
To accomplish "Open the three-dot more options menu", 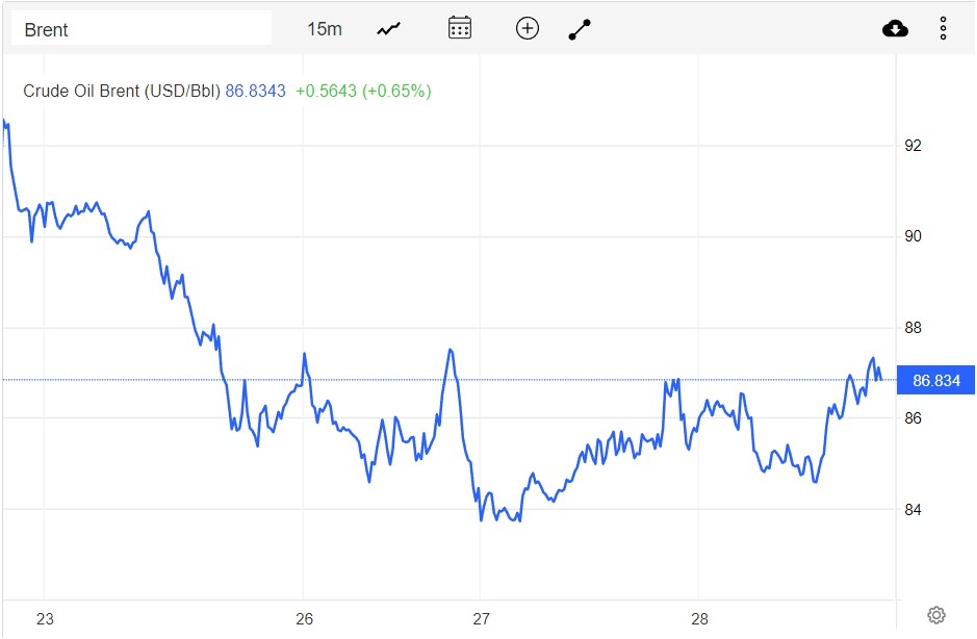I will click(943, 28).
